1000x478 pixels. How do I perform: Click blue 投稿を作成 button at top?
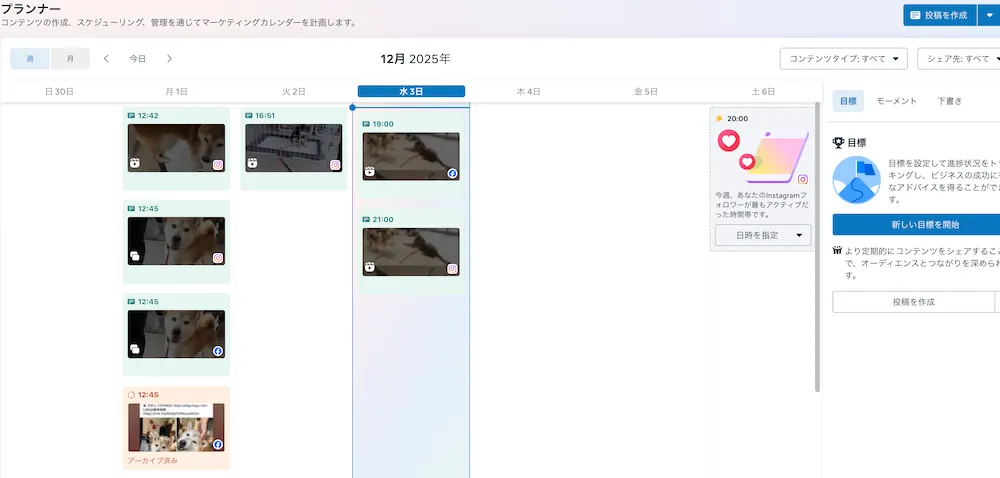point(940,15)
